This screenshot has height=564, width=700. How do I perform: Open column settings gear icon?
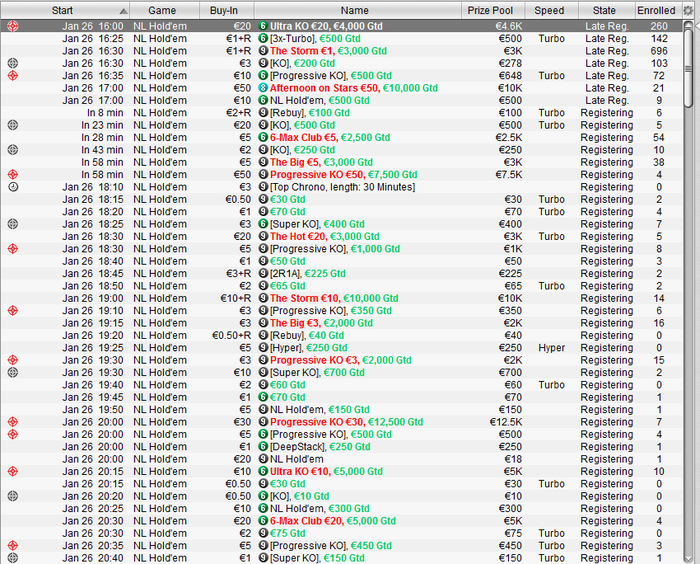click(688, 10)
